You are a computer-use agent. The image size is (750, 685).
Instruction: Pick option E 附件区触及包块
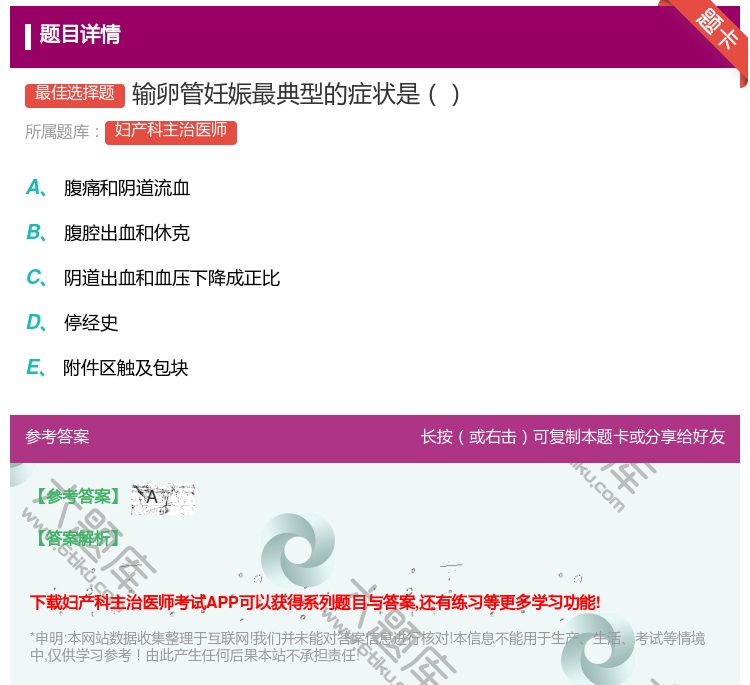click(107, 368)
